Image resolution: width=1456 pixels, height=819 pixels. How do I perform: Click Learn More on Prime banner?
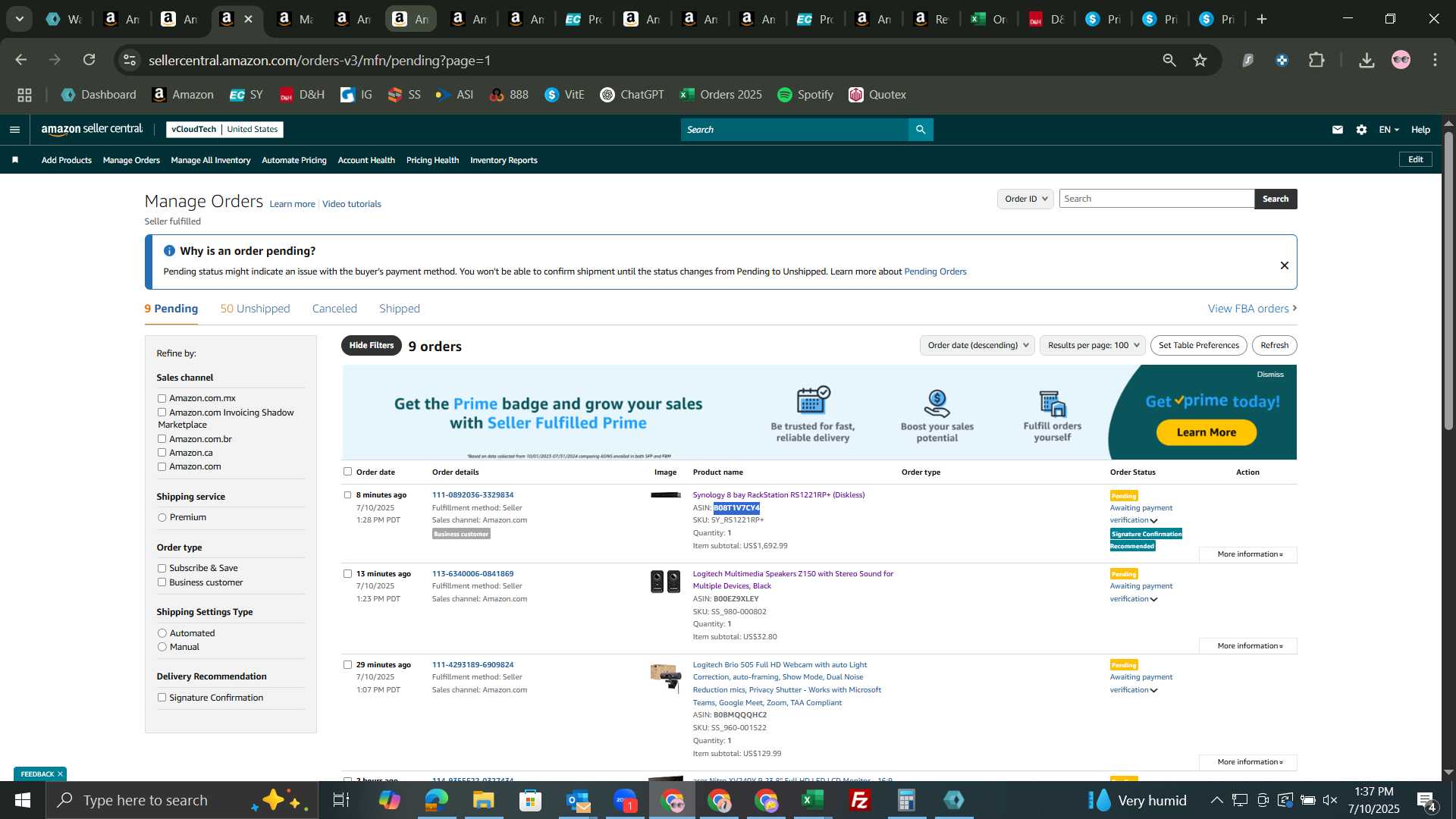[x=1206, y=432]
